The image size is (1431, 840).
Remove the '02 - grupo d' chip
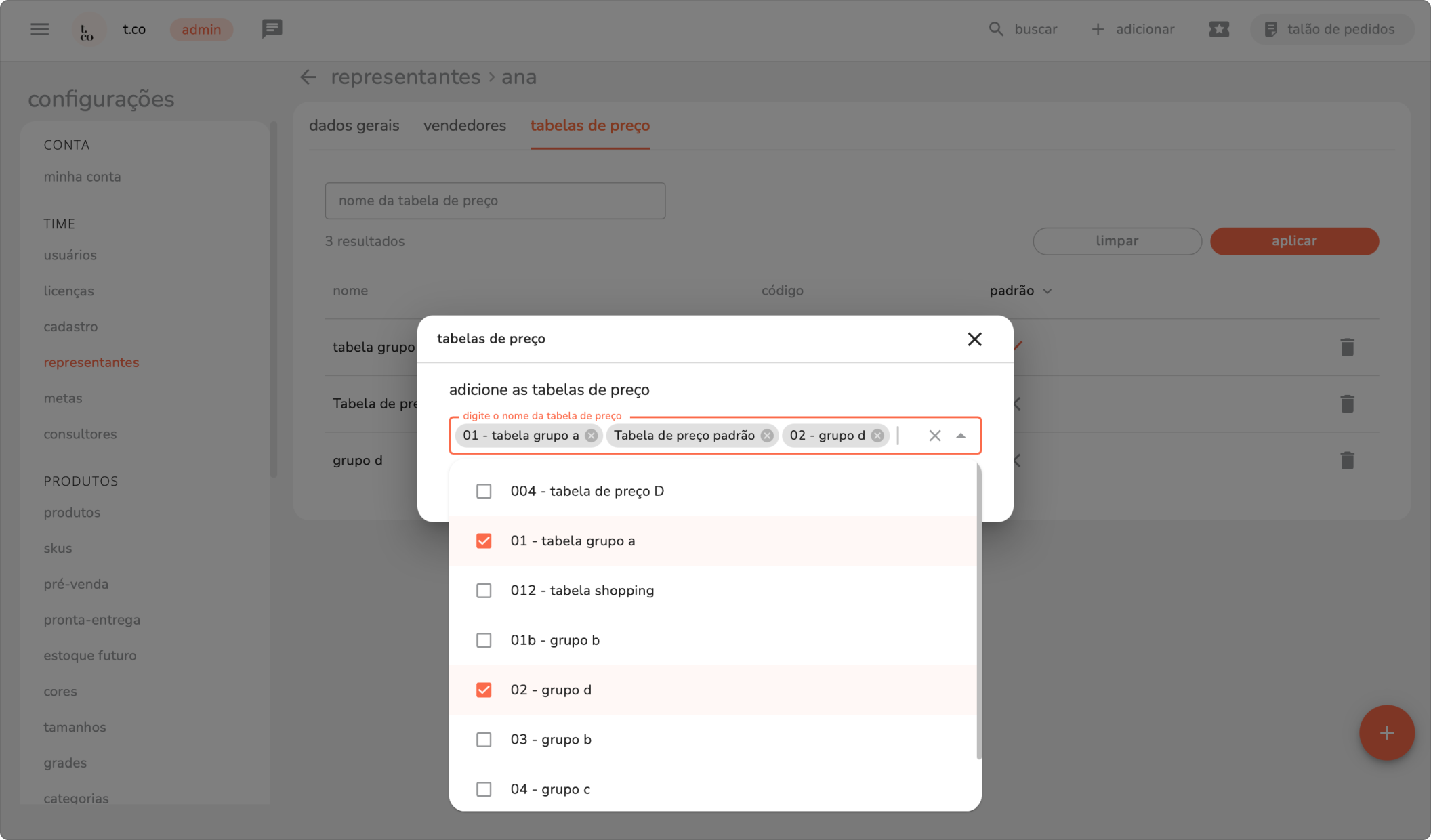tap(877, 436)
